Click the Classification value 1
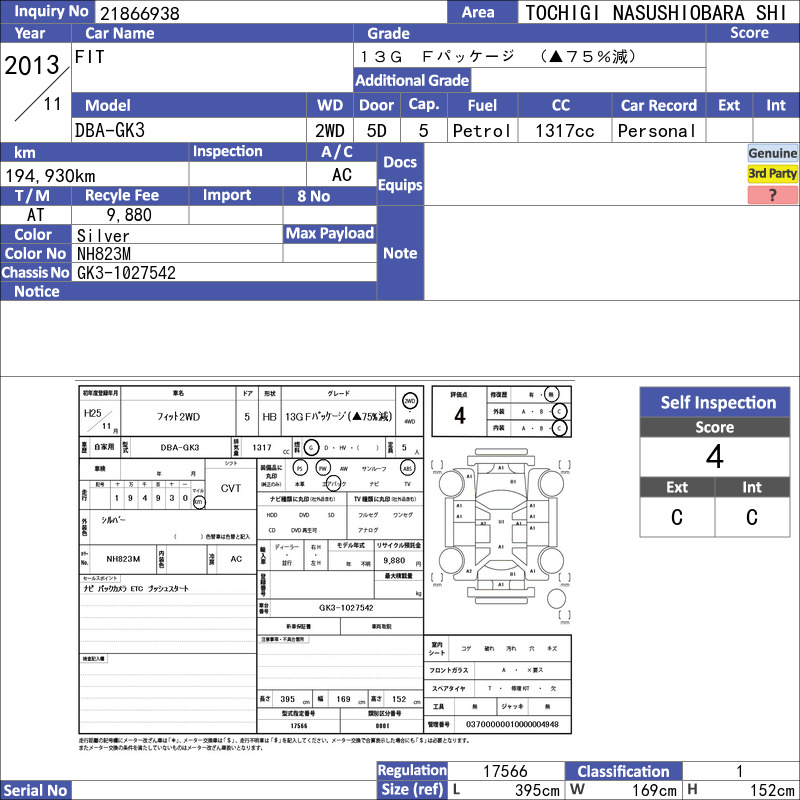The image size is (800, 800). pyautogui.click(x=739, y=771)
